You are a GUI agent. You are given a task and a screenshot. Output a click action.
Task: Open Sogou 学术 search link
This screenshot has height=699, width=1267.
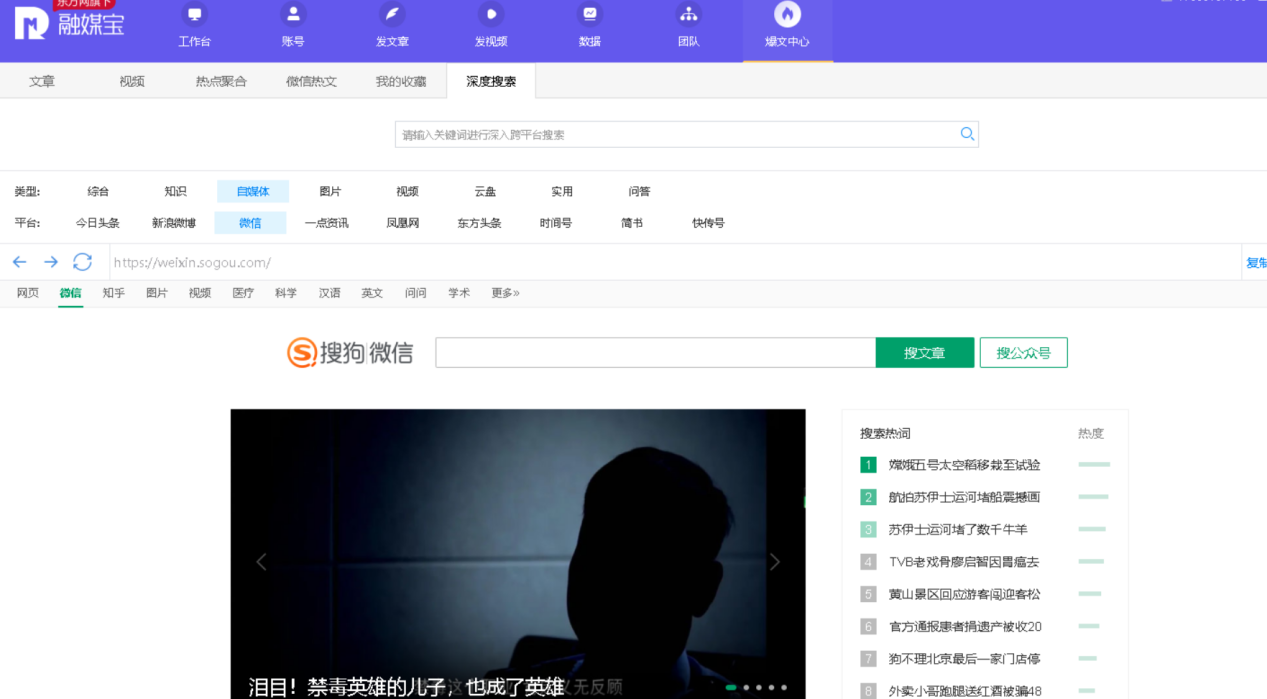point(459,293)
